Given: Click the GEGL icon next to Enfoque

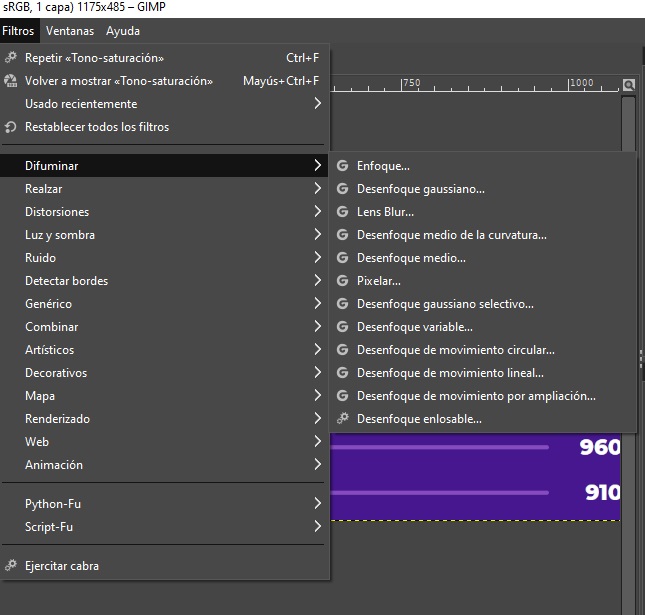Looking at the screenshot, I should click(x=342, y=166).
